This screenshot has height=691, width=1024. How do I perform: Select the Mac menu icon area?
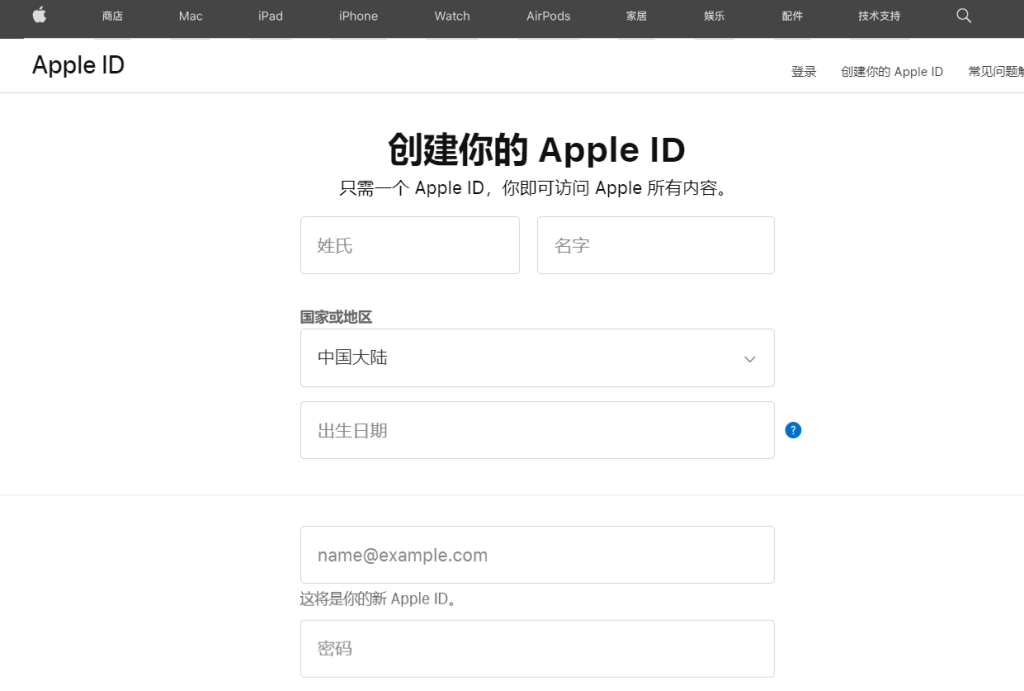pyautogui.click(x=189, y=16)
